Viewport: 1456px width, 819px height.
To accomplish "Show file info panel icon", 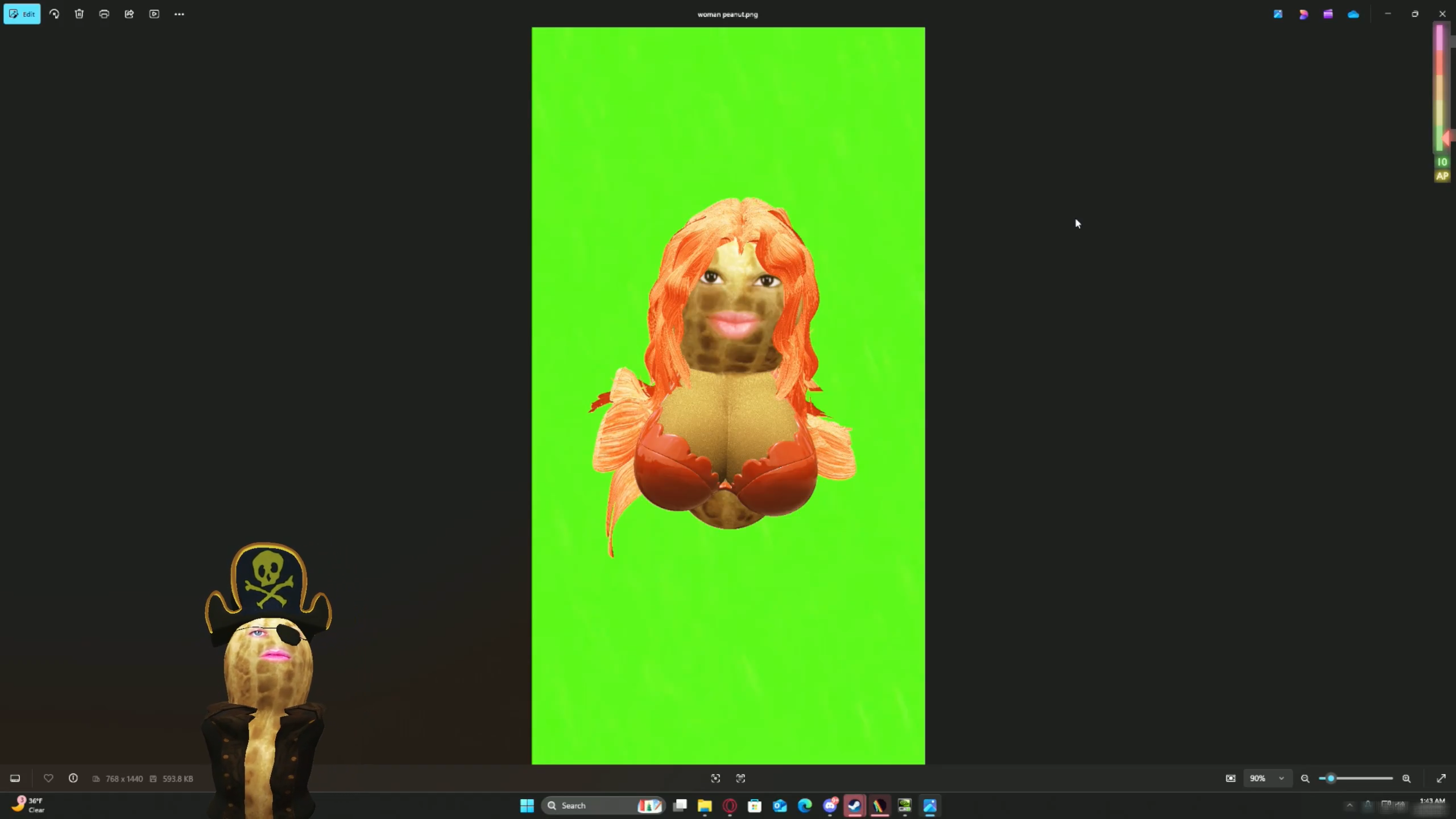I will point(73,778).
